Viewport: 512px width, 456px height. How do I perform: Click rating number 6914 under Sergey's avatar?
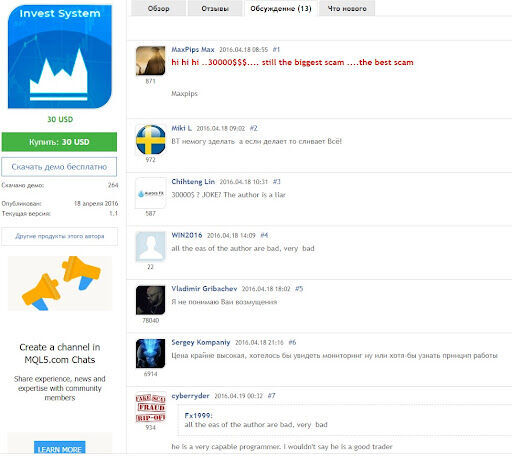150,374
